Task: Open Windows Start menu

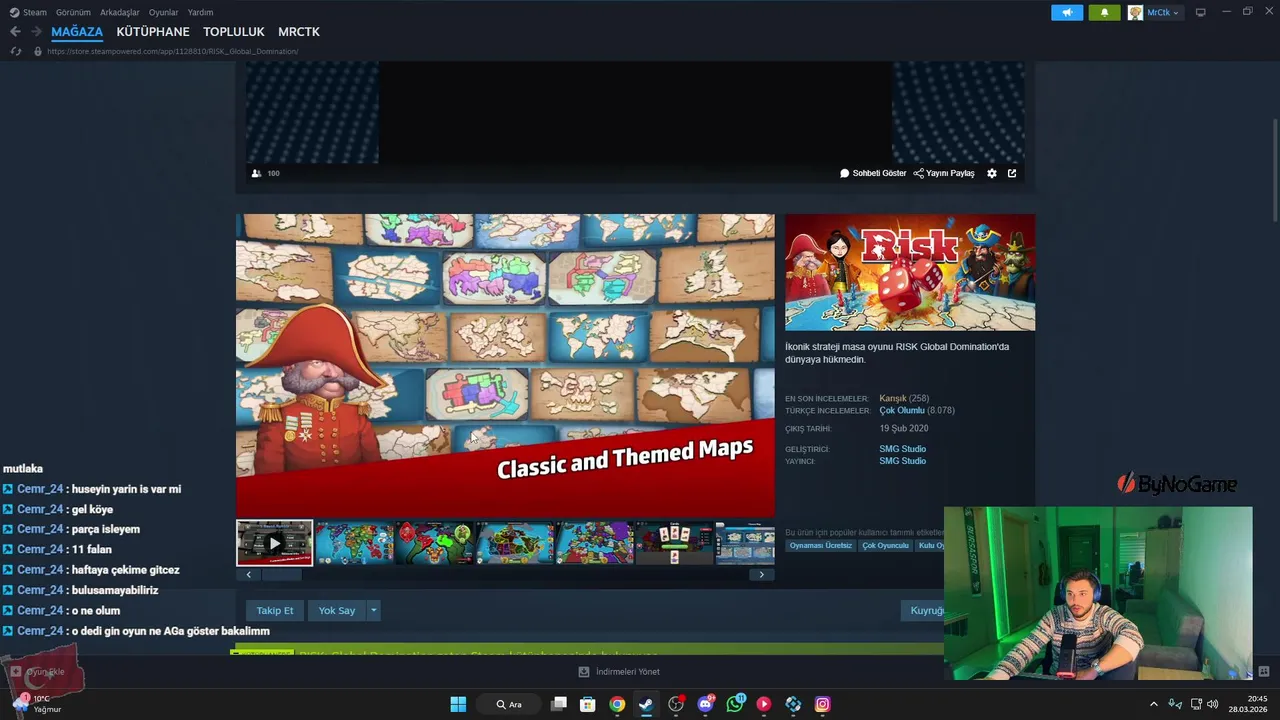Action: [458, 704]
